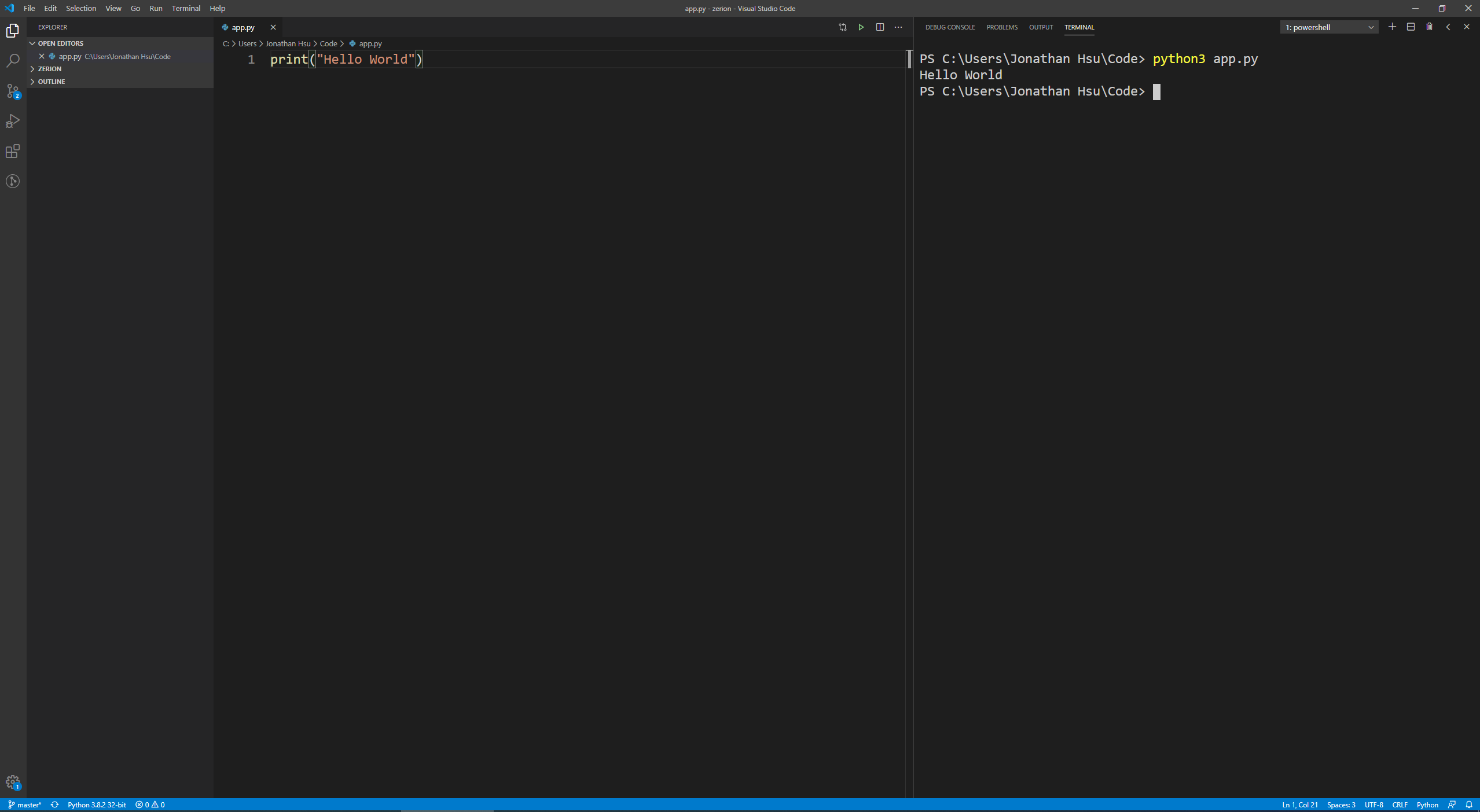Click the synchronize changes icon in status bar
The image size is (1480, 812).
coord(54,804)
